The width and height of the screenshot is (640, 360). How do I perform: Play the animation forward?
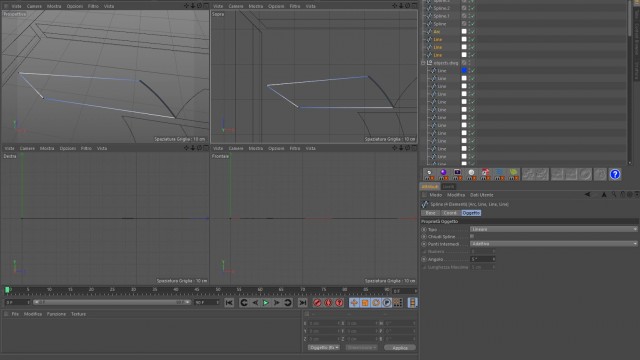tap(266, 302)
